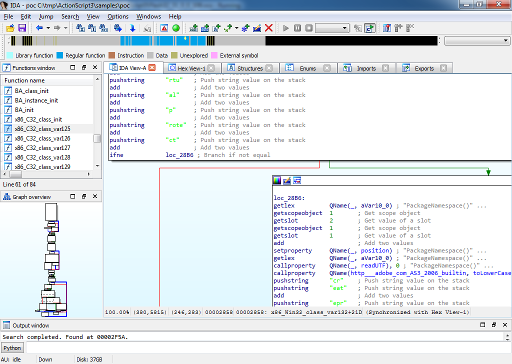Open the empty dropdown right of navigation band
Screen dimensions: 512x364
click(x=477, y=41)
